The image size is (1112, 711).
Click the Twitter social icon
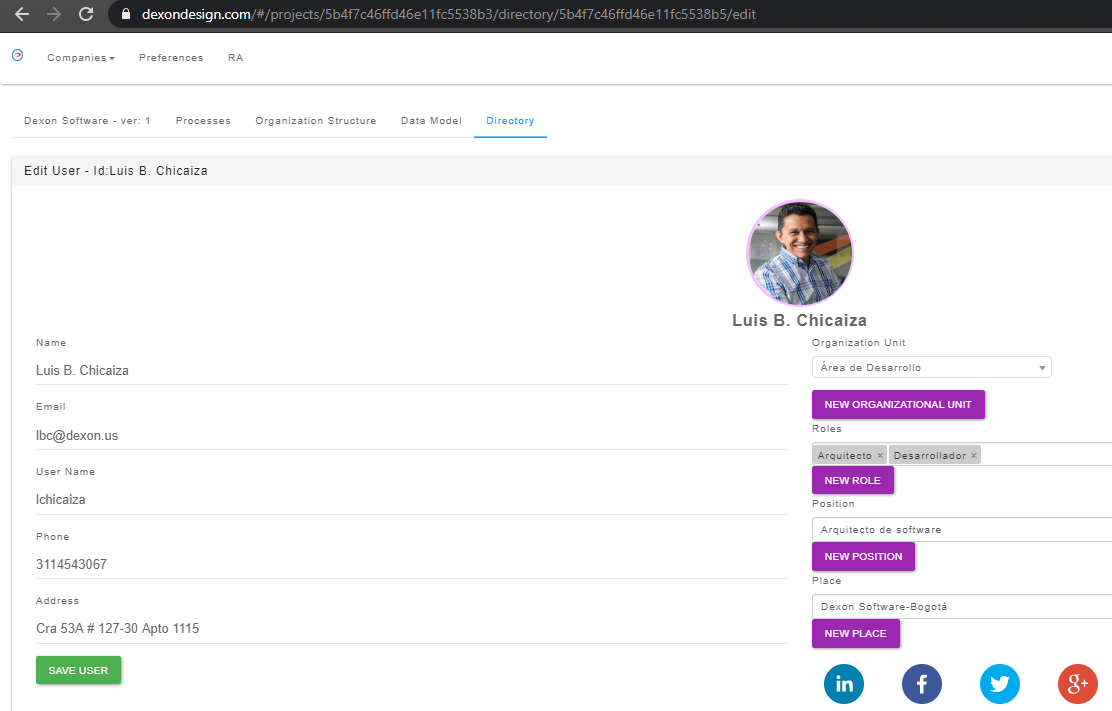1000,684
